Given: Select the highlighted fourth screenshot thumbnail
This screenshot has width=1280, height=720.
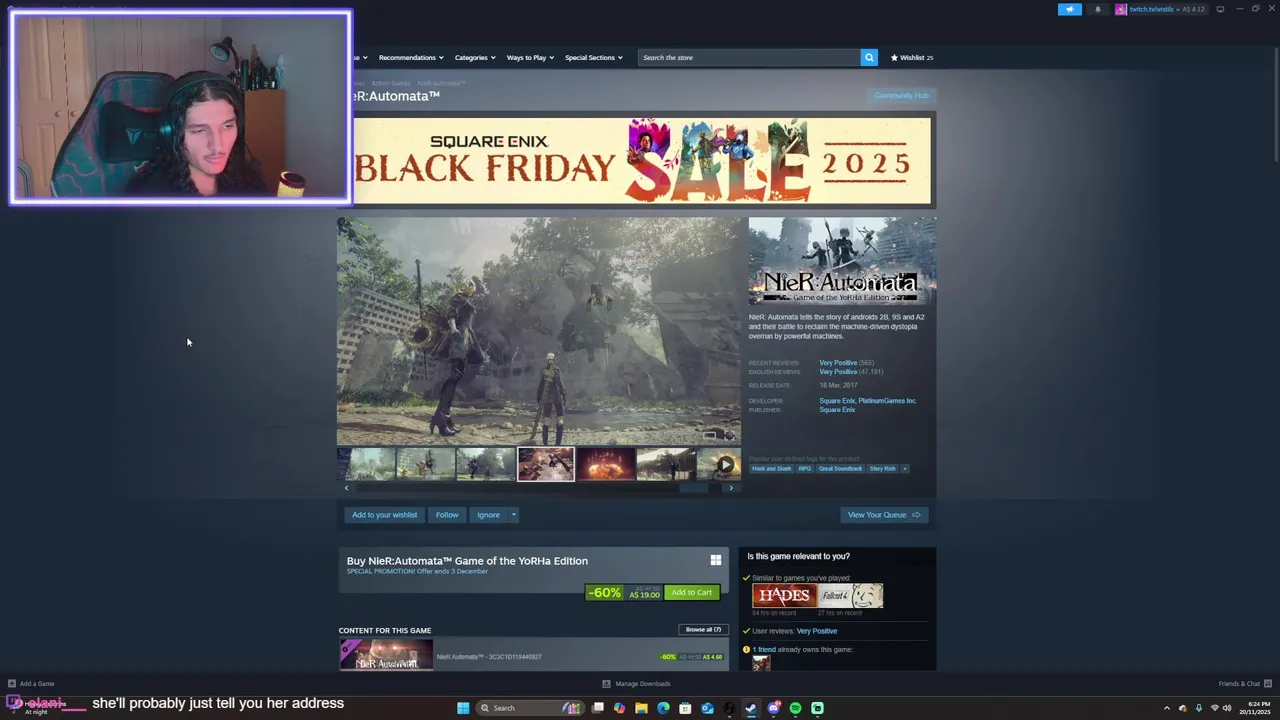Looking at the screenshot, I should (x=546, y=464).
